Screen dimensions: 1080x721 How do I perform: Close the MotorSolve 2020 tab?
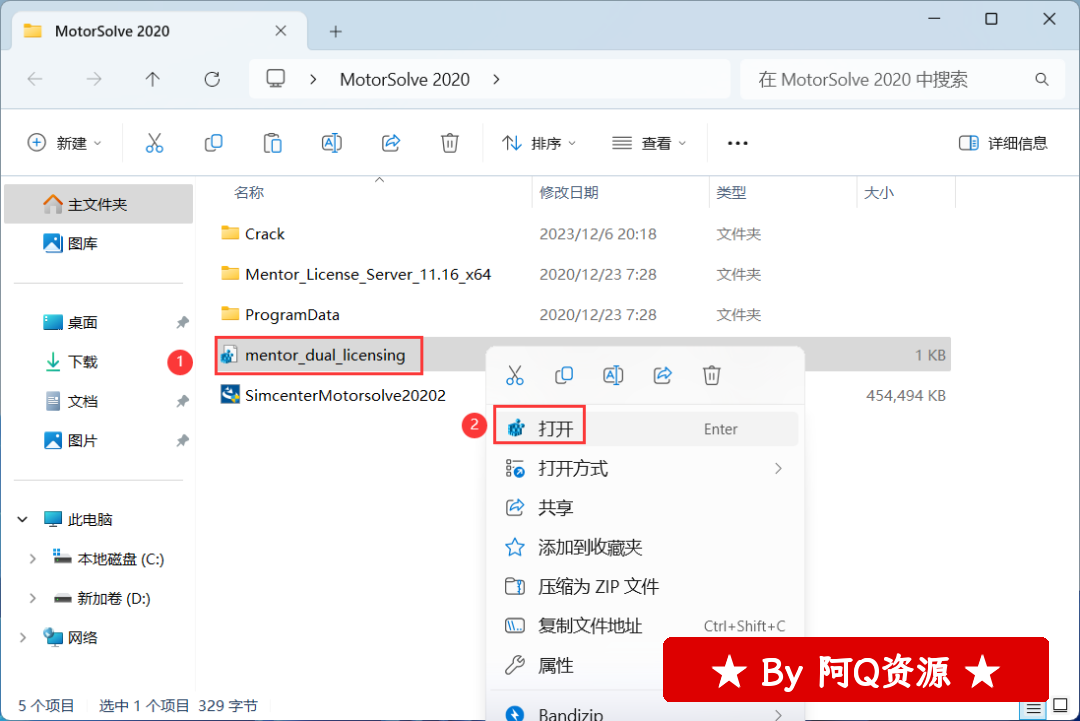point(281,31)
